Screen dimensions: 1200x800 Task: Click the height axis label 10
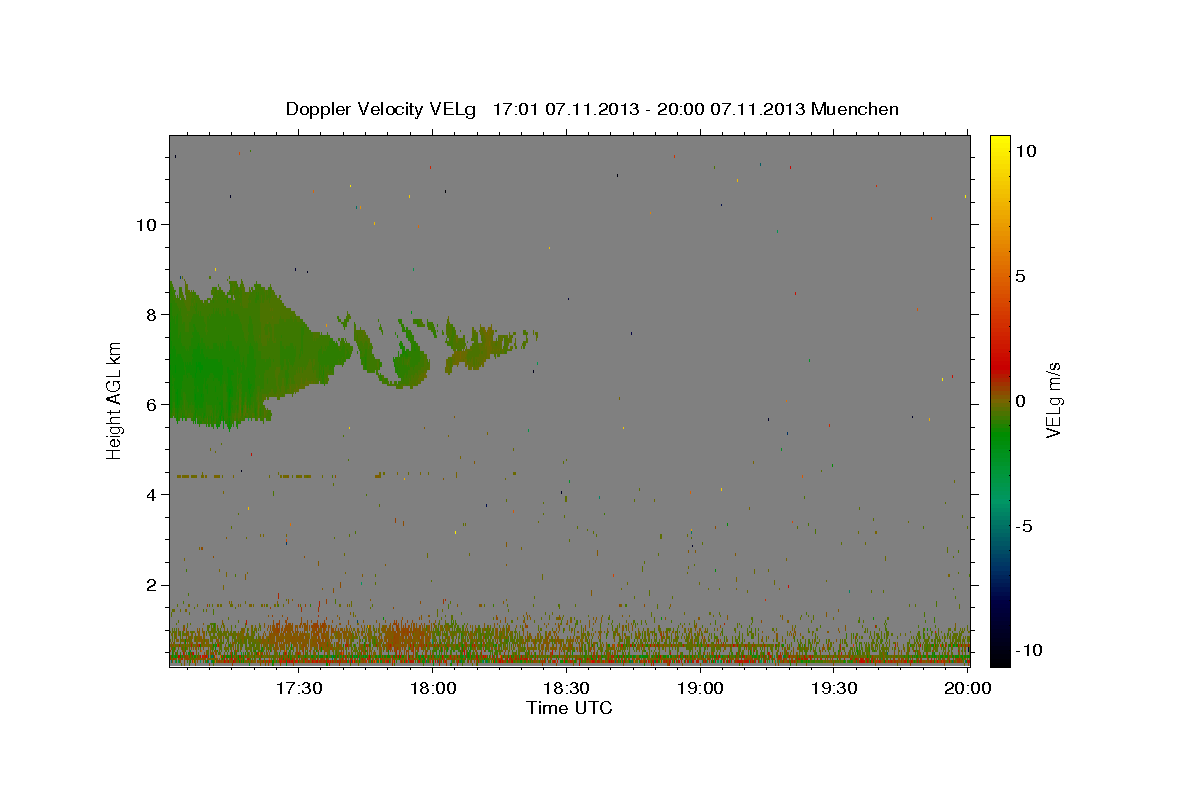tap(146, 224)
